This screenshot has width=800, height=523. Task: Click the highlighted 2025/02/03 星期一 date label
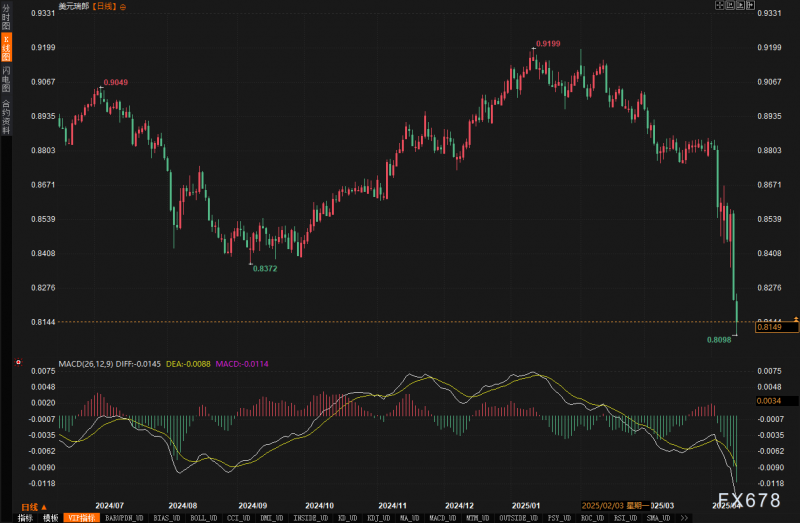(x=615, y=506)
